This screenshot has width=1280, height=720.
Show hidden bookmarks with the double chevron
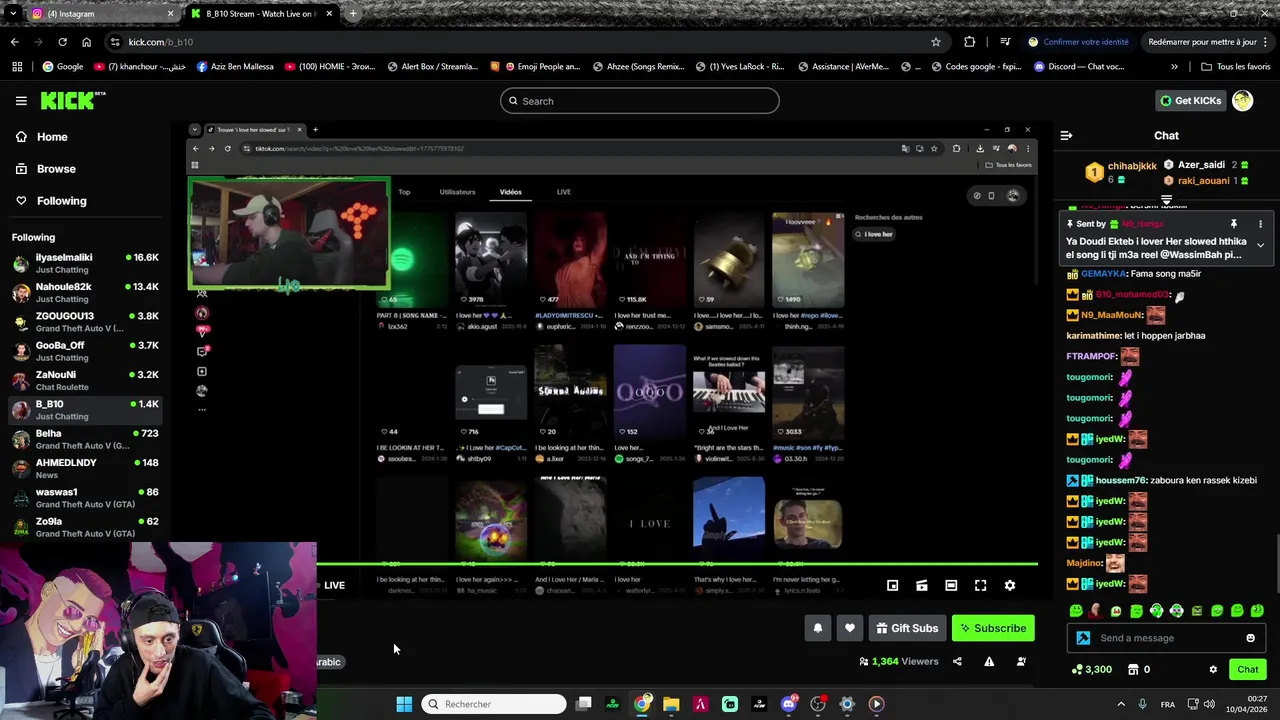tap(1174, 67)
